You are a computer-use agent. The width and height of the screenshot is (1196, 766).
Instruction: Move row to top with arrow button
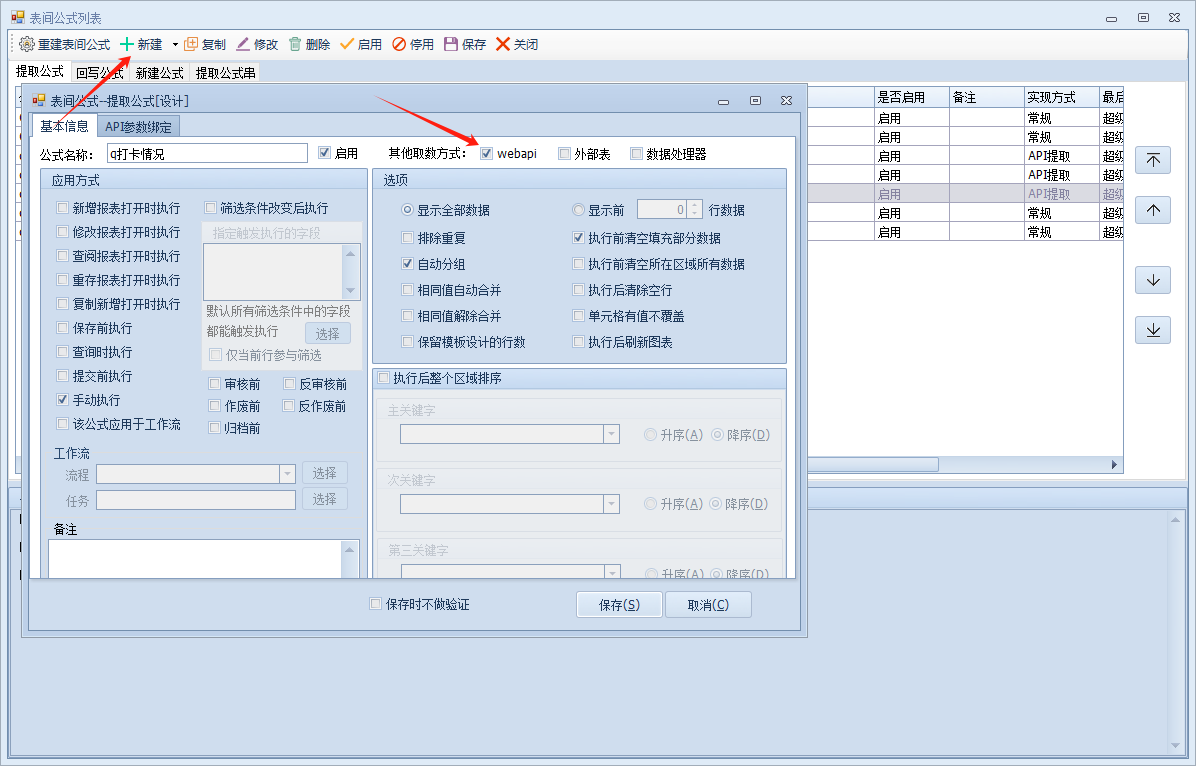(x=1152, y=161)
